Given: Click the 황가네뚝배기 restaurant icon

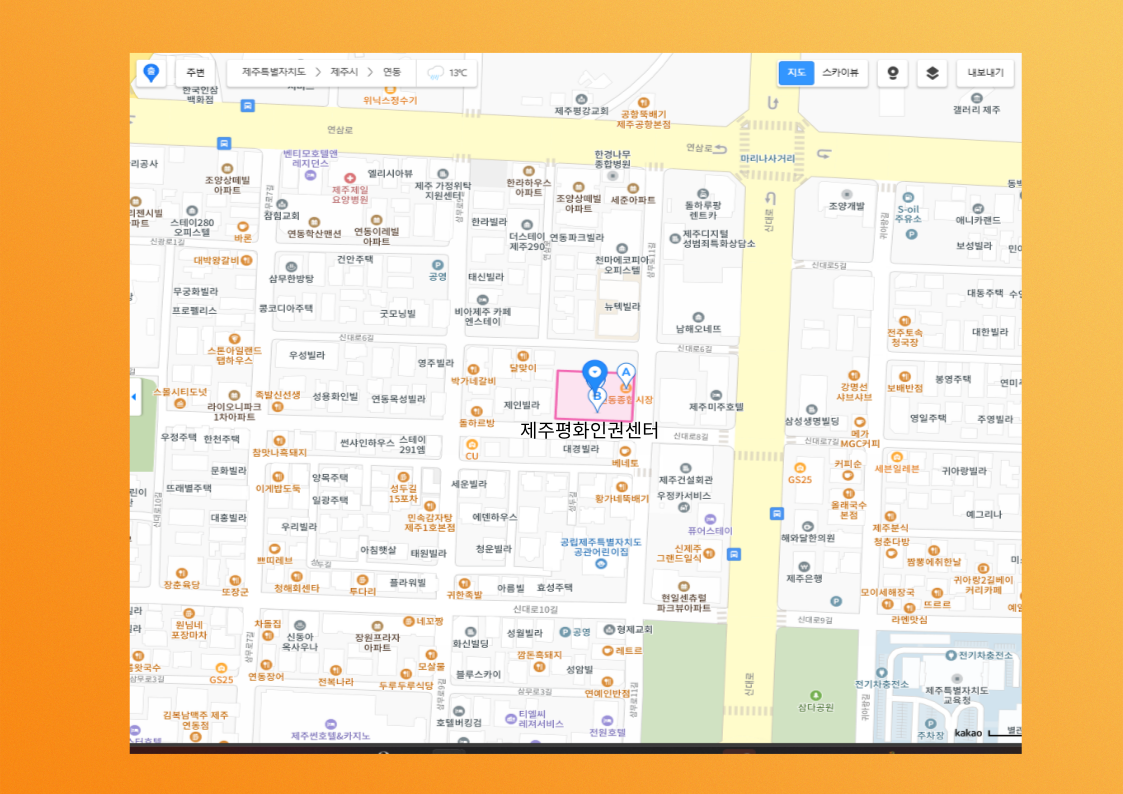Looking at the screenshot, I should [622, 487].
